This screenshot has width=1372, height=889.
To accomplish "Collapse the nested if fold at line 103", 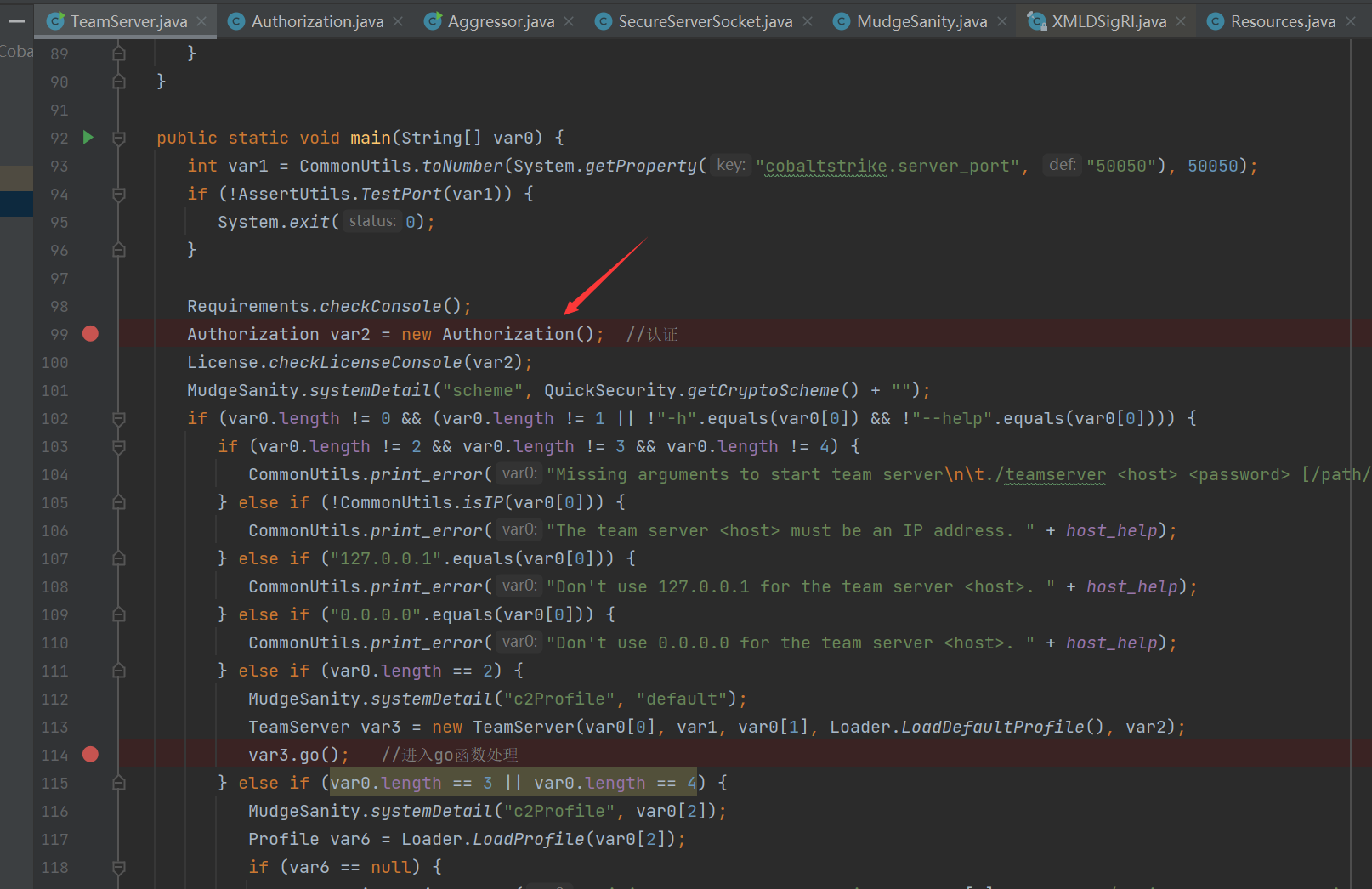I will point(119,446).
